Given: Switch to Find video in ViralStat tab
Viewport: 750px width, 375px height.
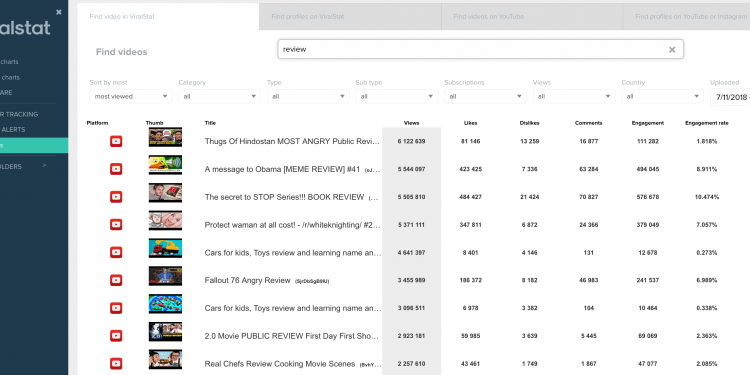Looking at the screenshot, I should tap(168, 17).
